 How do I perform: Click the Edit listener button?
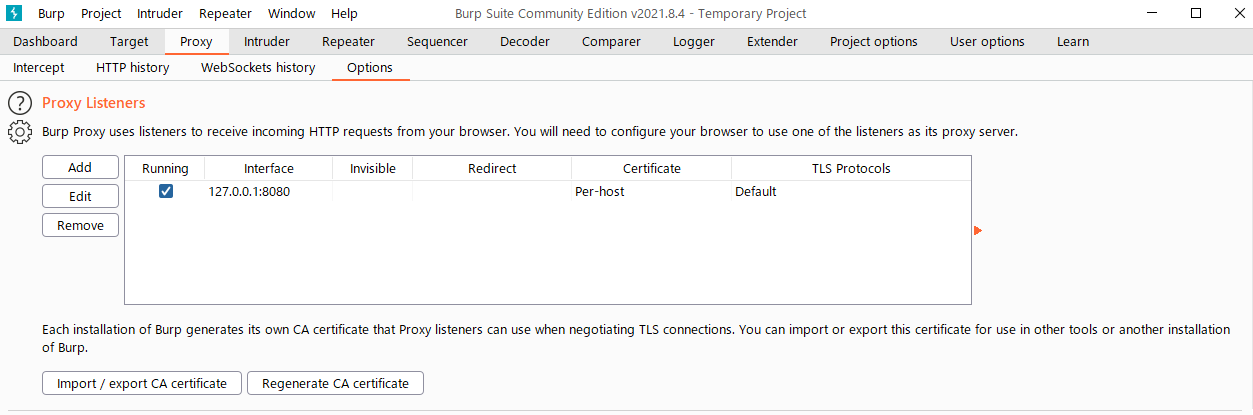[x=80, y=196]
